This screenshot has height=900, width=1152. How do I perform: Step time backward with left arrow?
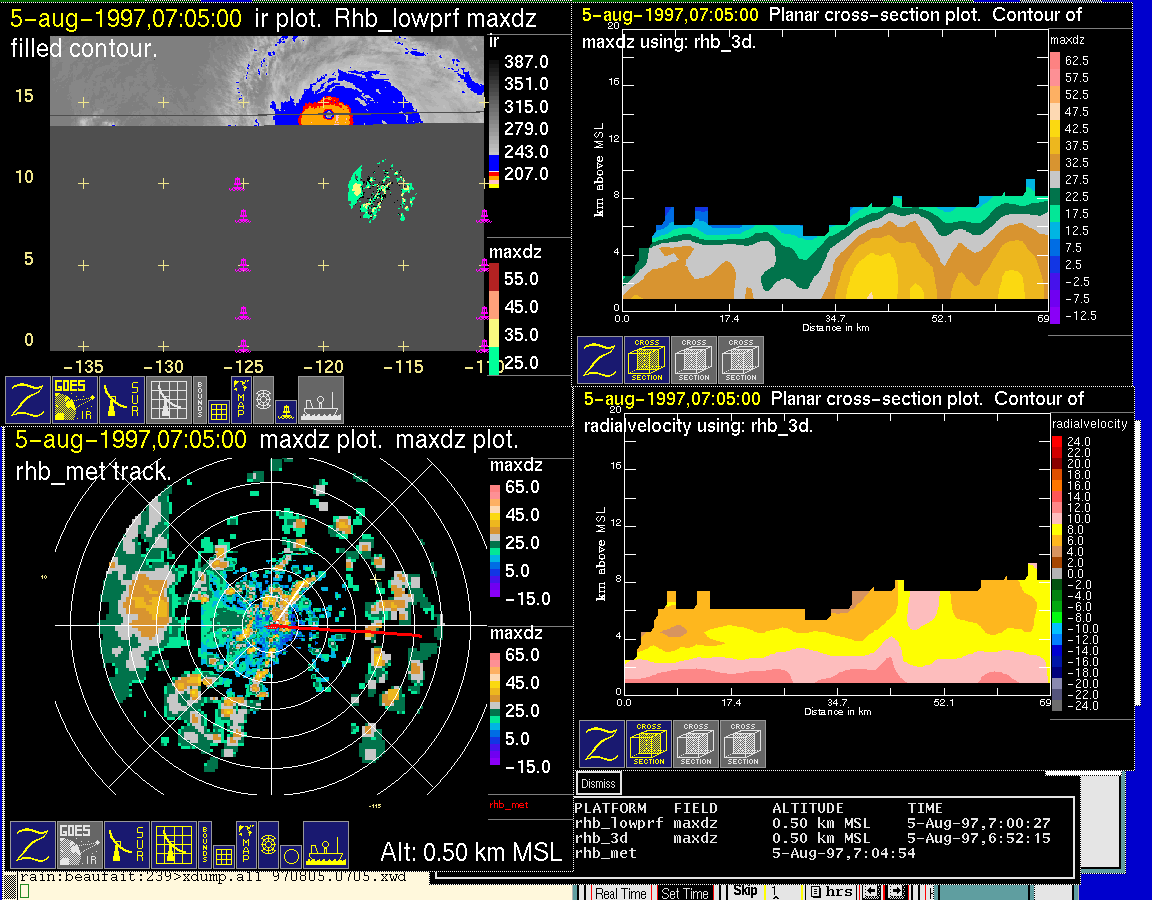pyautogui.click(x=872, y=892)
